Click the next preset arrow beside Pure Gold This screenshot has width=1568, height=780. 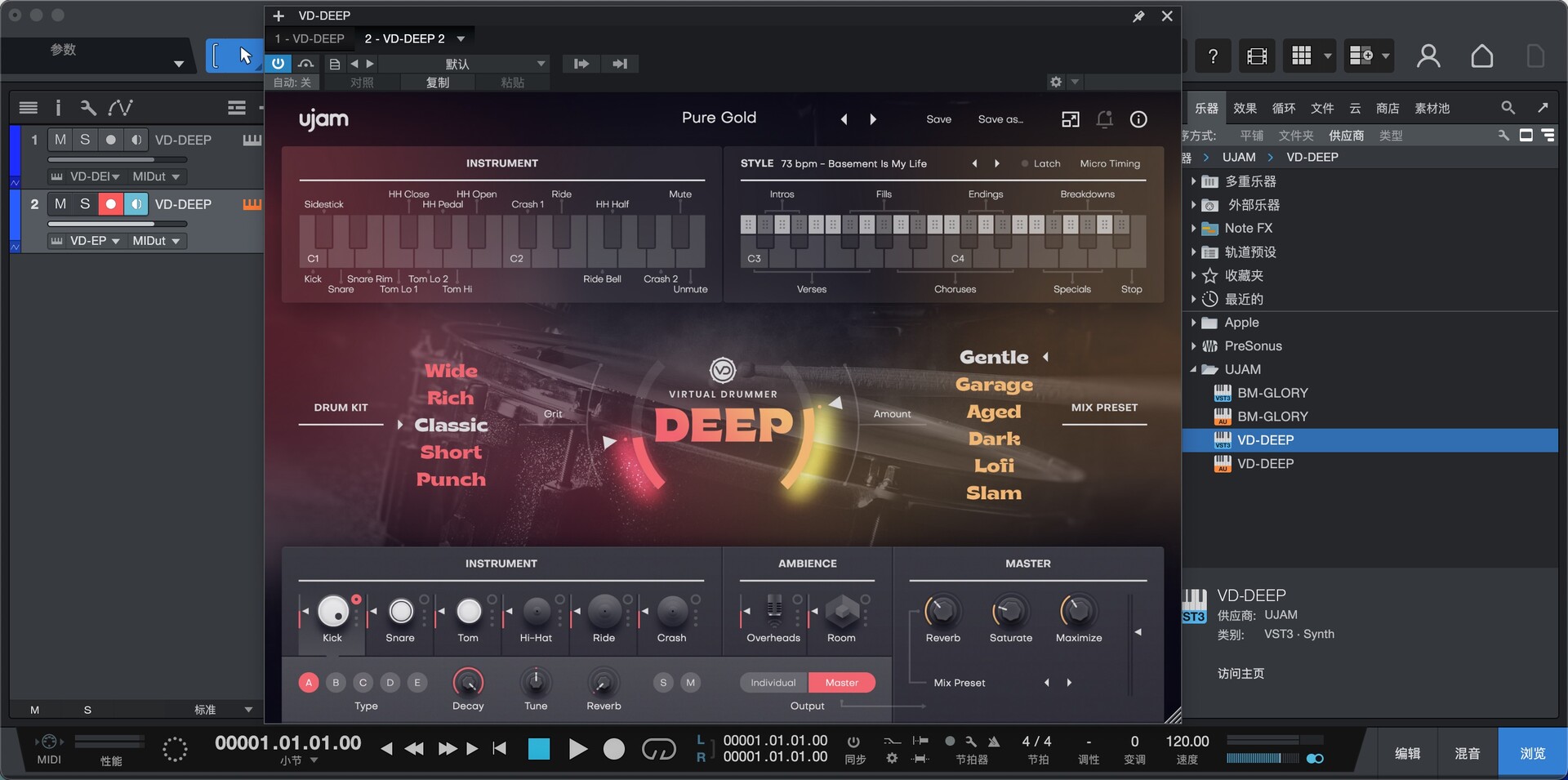point(873,119)
